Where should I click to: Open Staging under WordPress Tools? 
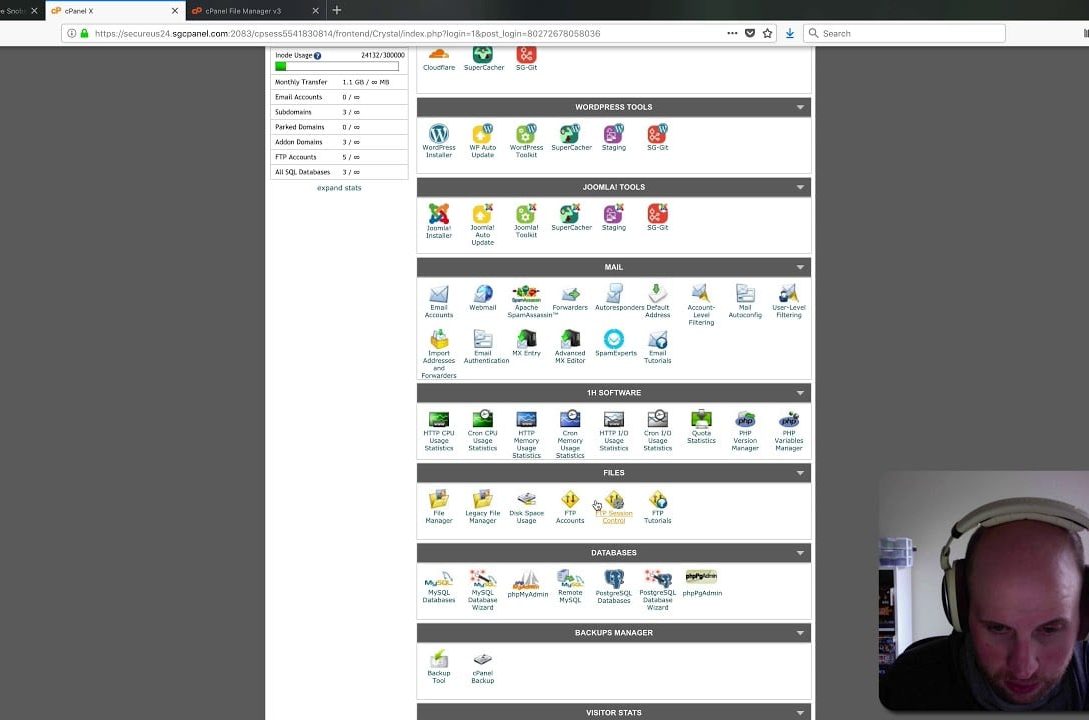coord(614,137)
